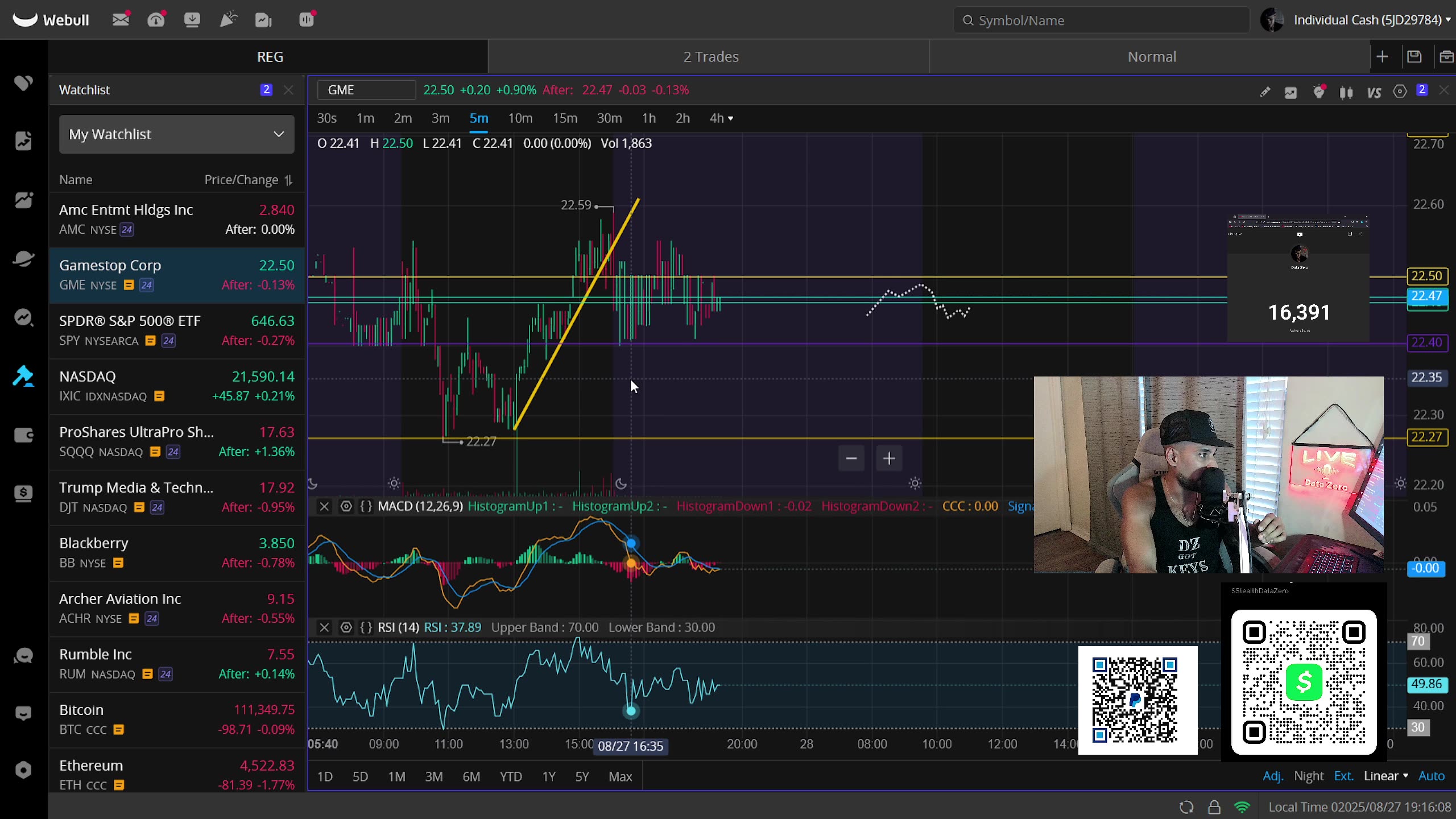Enable Night mode
Screen dimensions: 1456x819
point(1308,776)
